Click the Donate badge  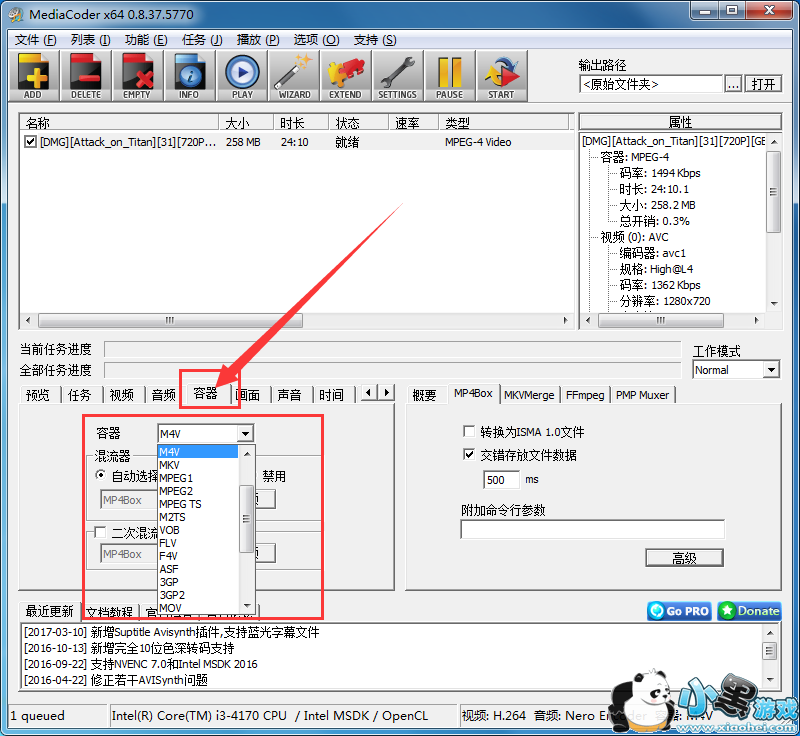(x=749, y=611)
